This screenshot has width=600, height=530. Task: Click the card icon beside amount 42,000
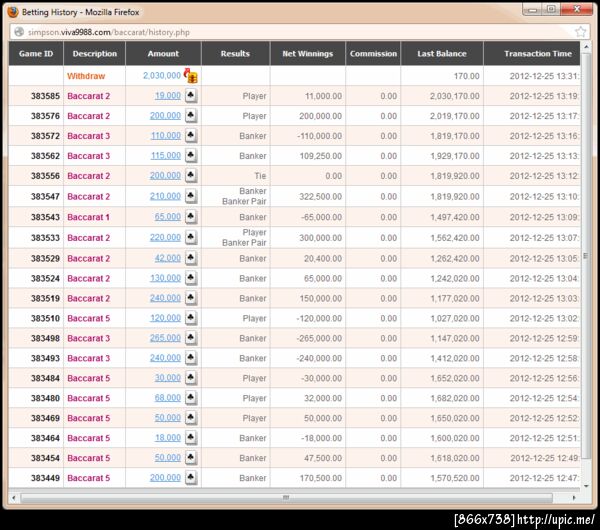pyautogui.click(x=191, y=258)
